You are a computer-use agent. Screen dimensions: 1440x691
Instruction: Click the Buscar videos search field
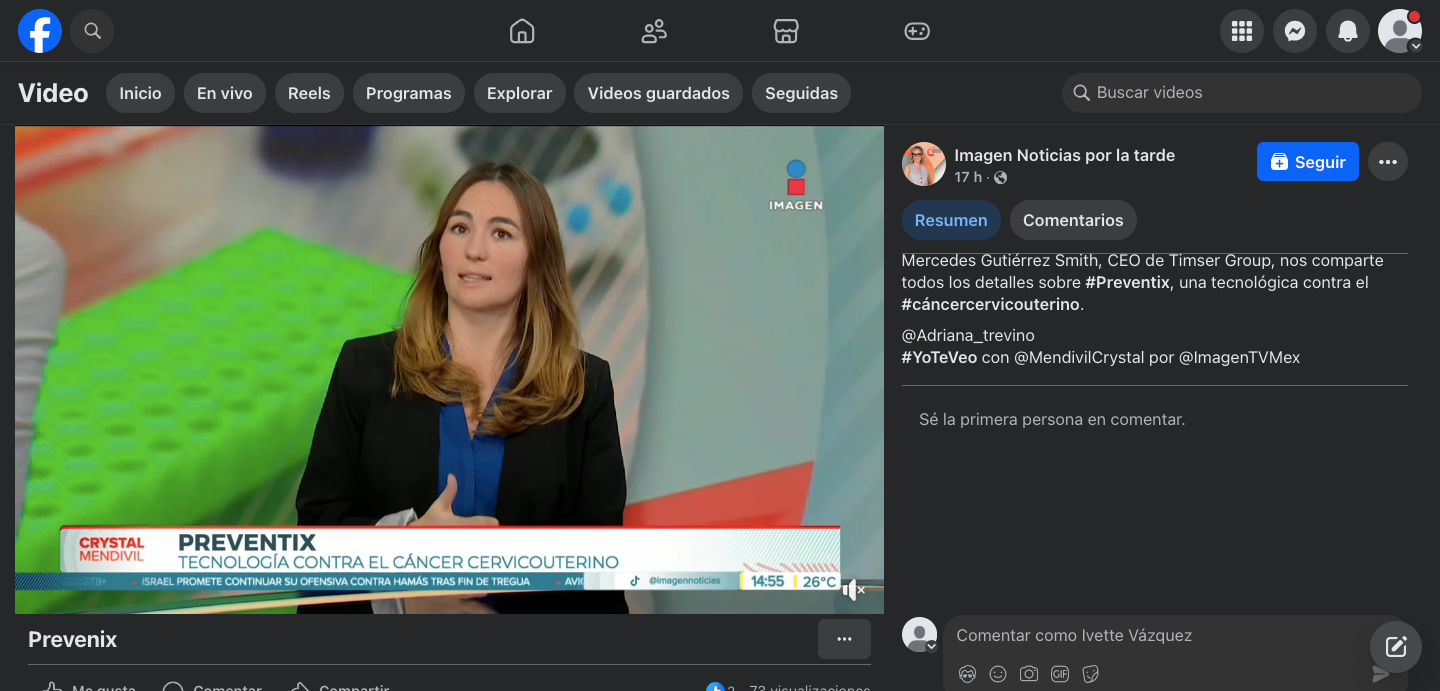(1242, 93)
